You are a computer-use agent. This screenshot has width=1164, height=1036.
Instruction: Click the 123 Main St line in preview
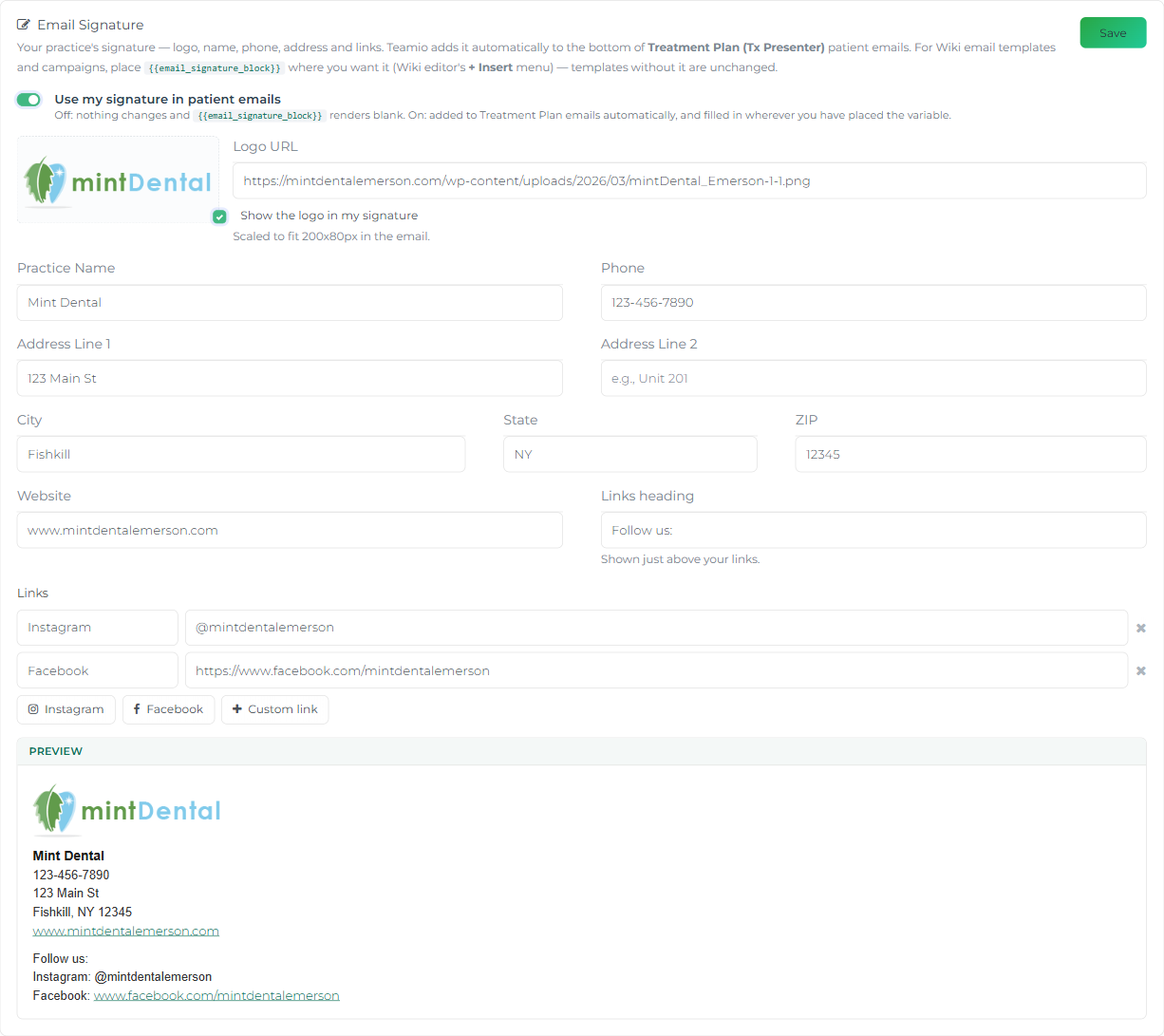(66, 893)
